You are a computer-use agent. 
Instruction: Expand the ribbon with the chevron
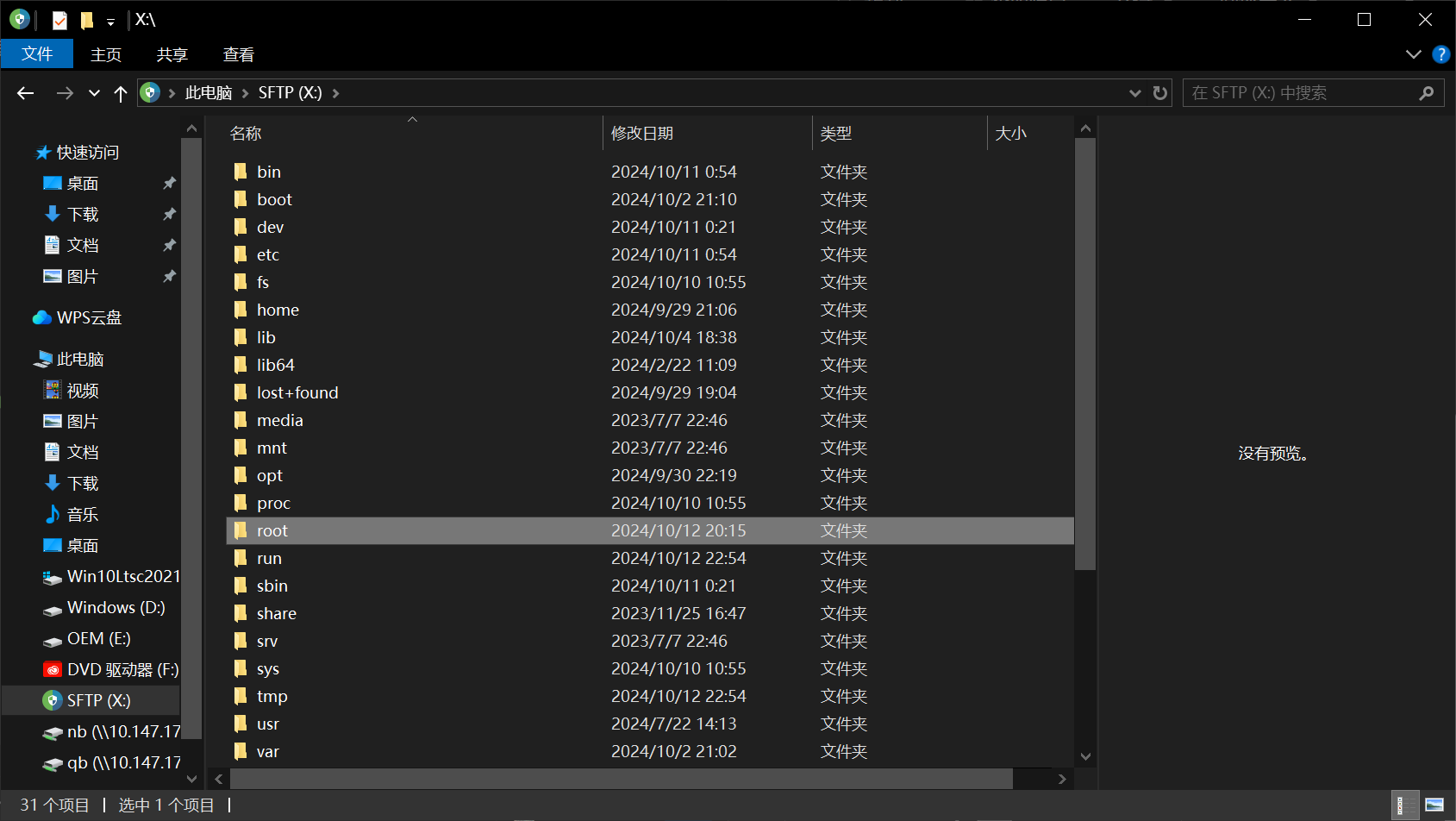tap(1414, 54)
